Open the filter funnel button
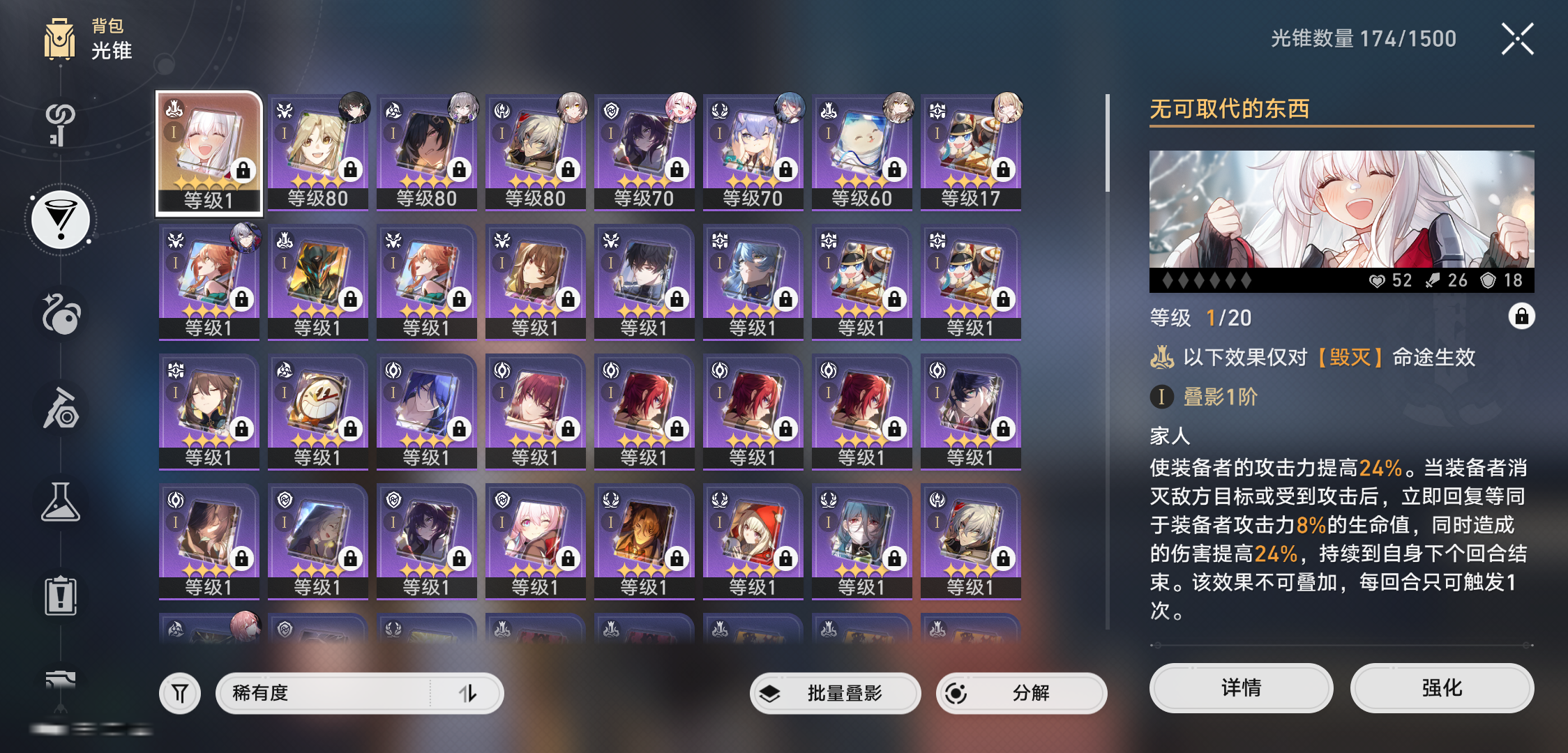1568x753 pixels. (180, 693)
